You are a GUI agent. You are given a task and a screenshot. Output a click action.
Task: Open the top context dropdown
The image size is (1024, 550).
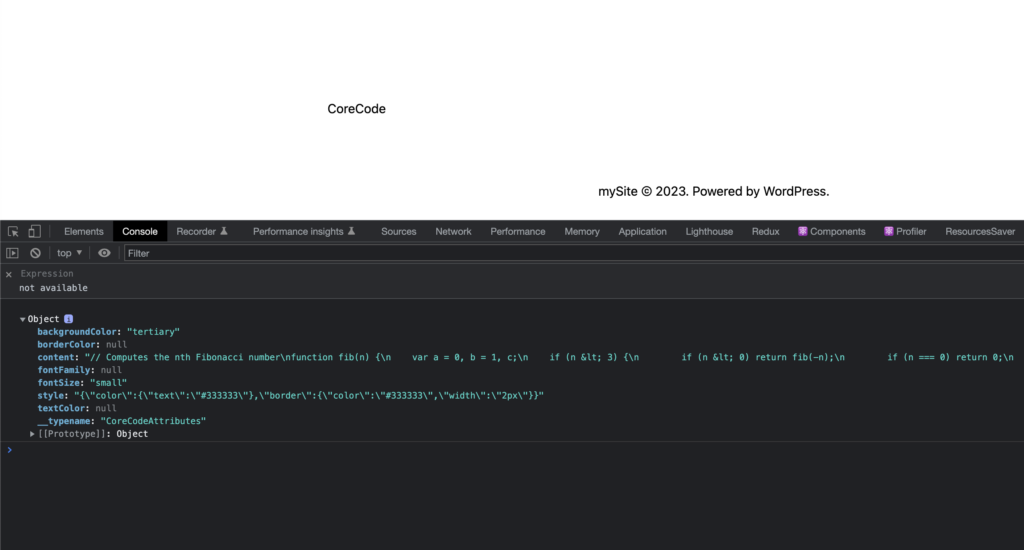69,253
